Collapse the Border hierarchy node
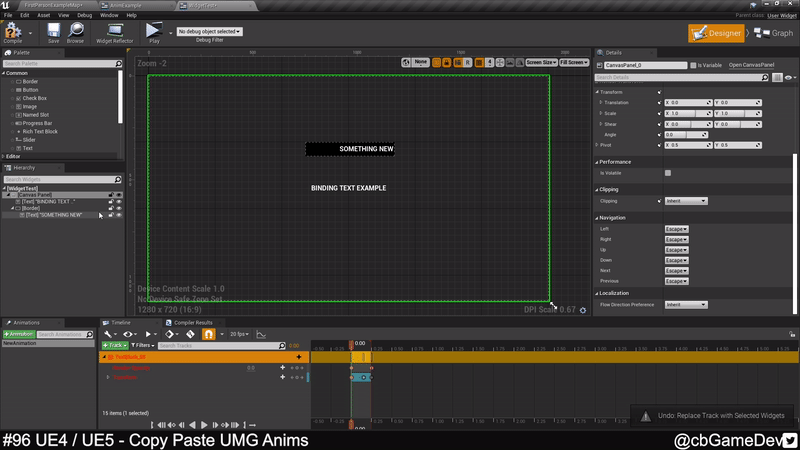Screen dimensions: 800x450 [x=13, y=208]
